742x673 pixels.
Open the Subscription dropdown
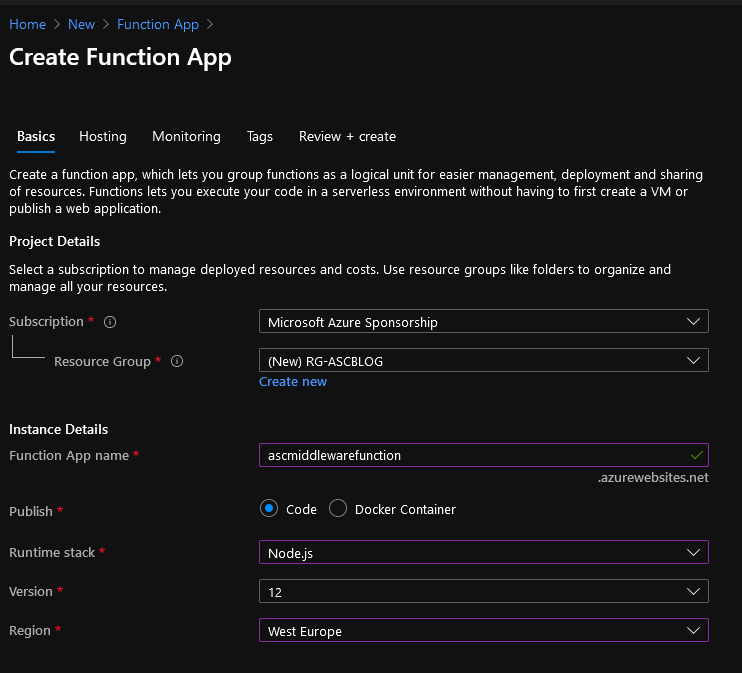coord(483,322)
